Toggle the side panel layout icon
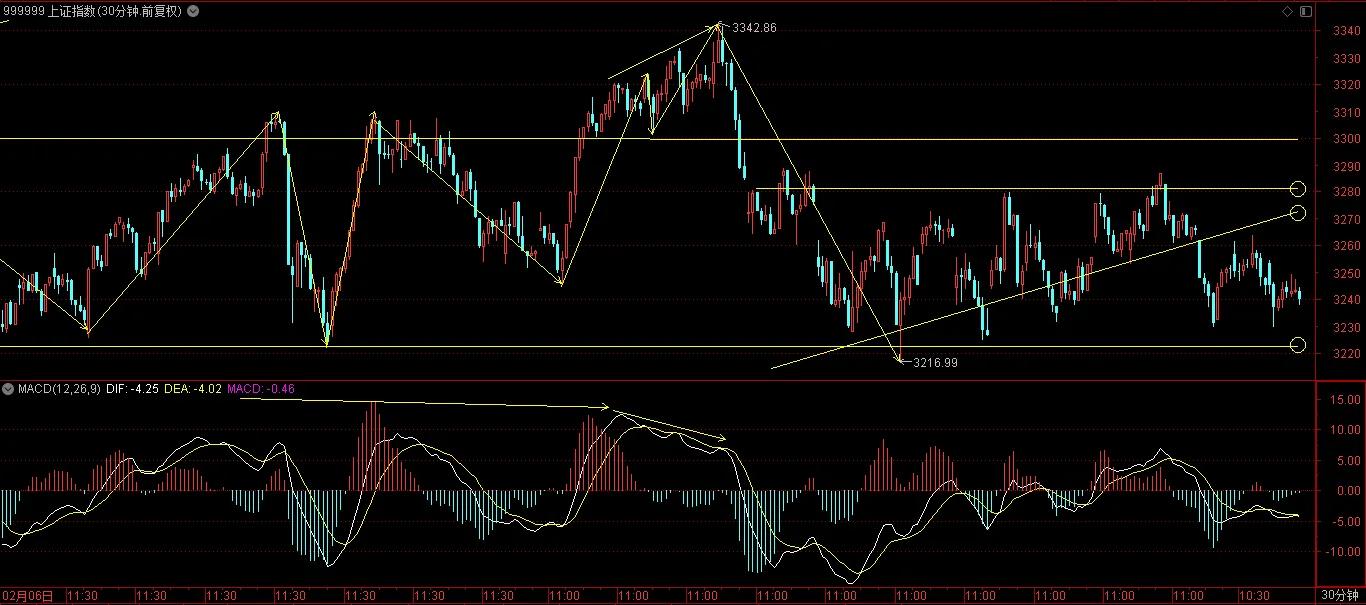1366x605 pixels. tap(1304, 11)
